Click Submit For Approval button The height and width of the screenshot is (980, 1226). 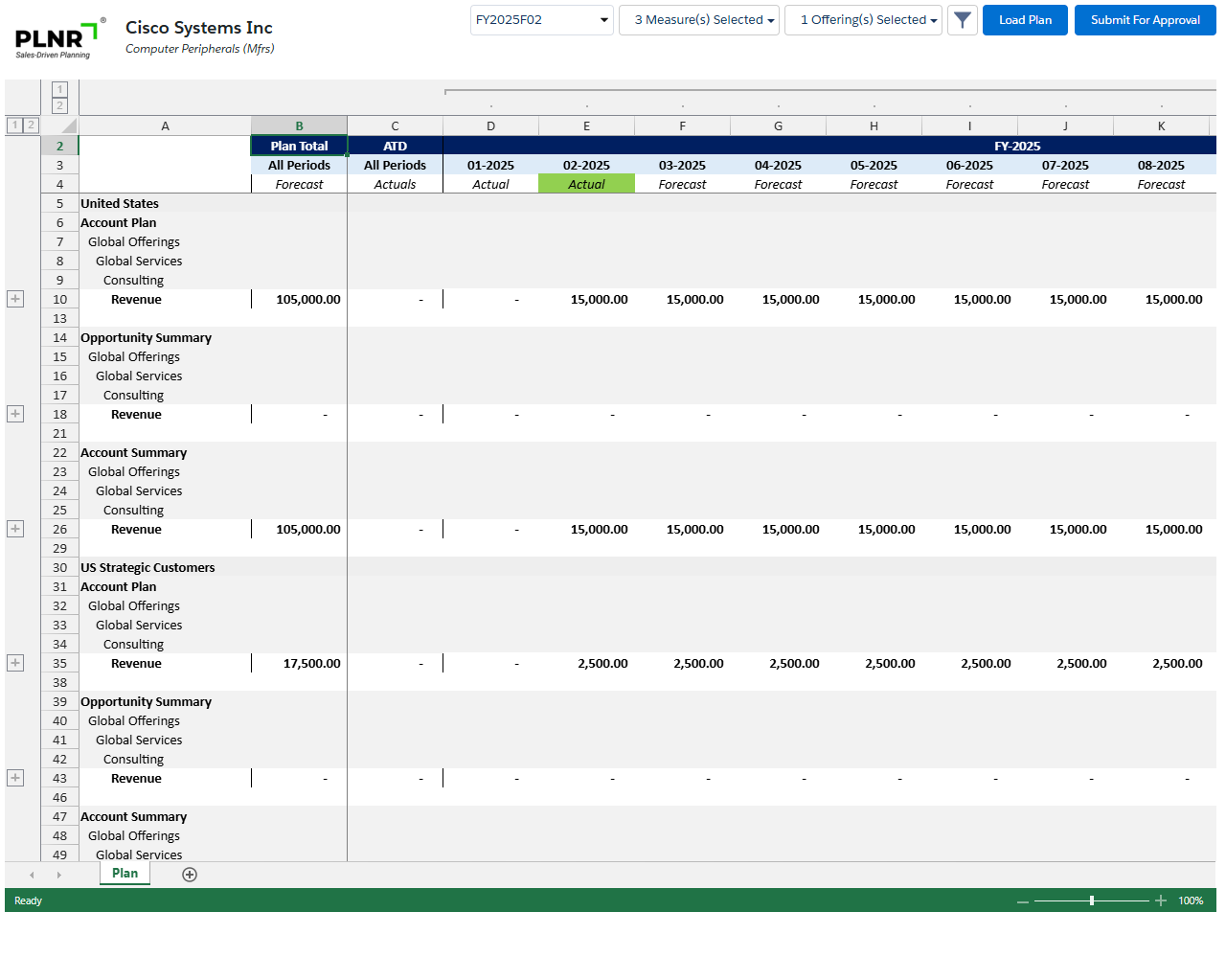1145,20
